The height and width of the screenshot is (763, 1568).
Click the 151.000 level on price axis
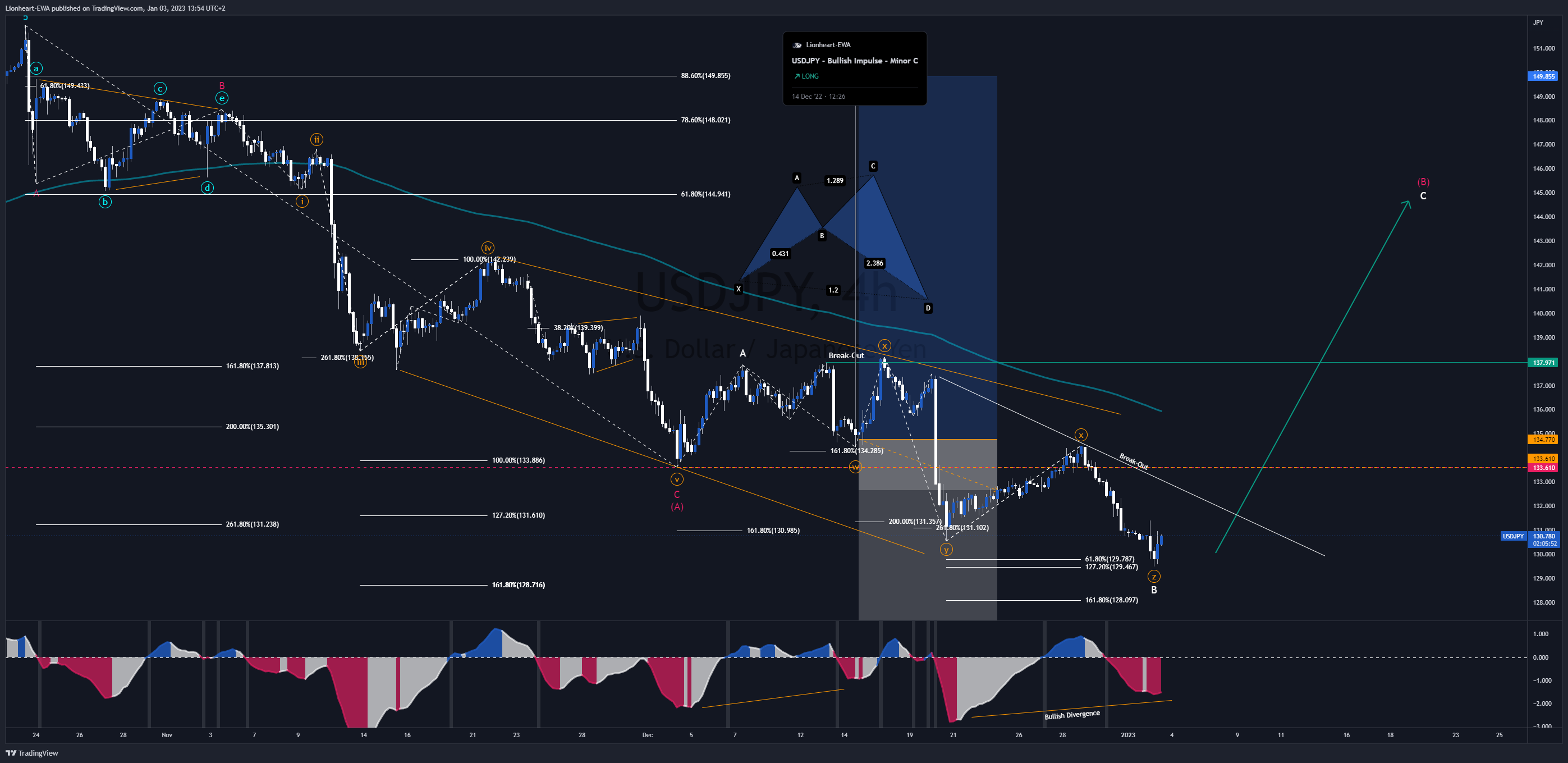[x=1544, y=48]
